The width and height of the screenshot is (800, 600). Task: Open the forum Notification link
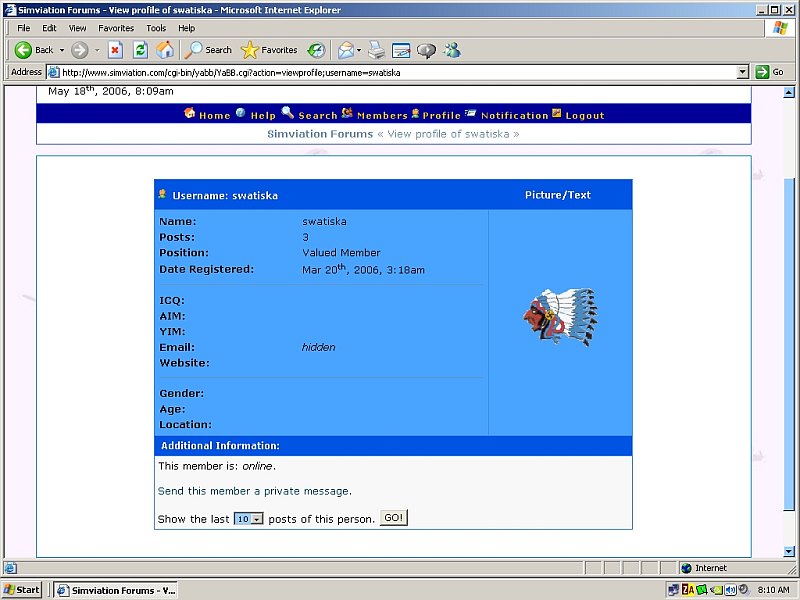pyautogui.click(x=514, y=115)
